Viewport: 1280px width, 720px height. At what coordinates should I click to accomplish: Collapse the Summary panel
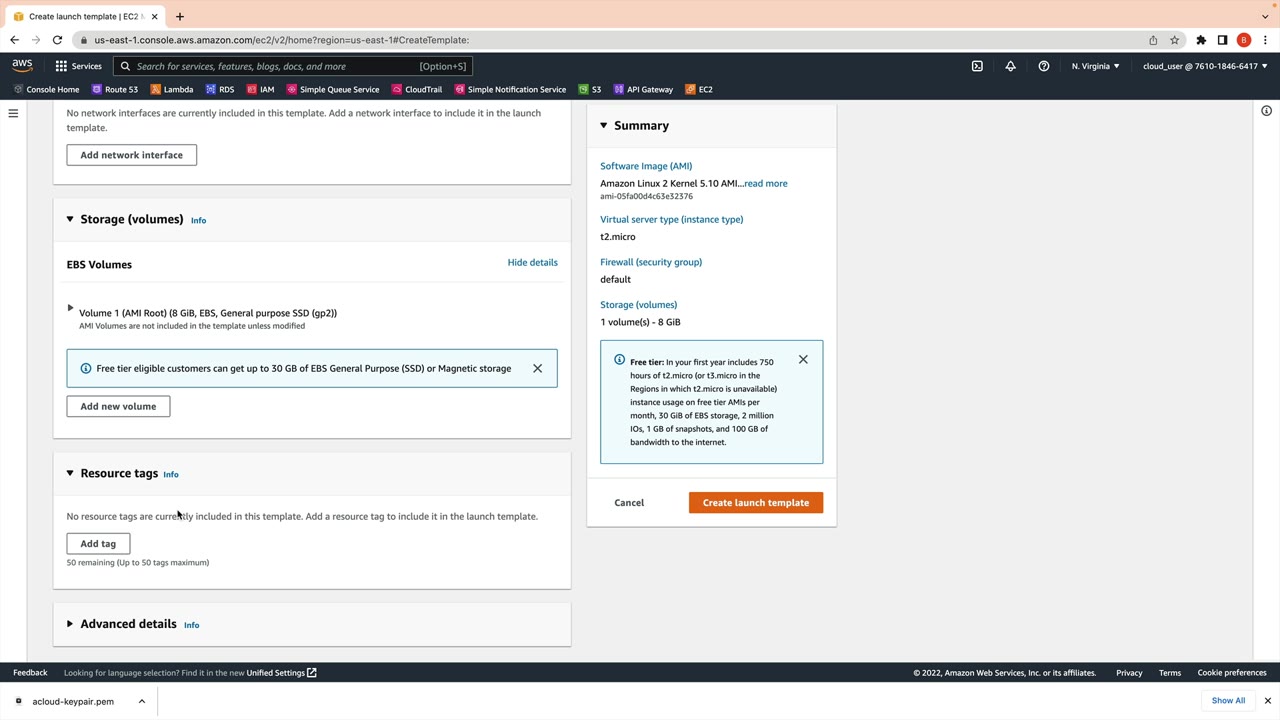603,125
